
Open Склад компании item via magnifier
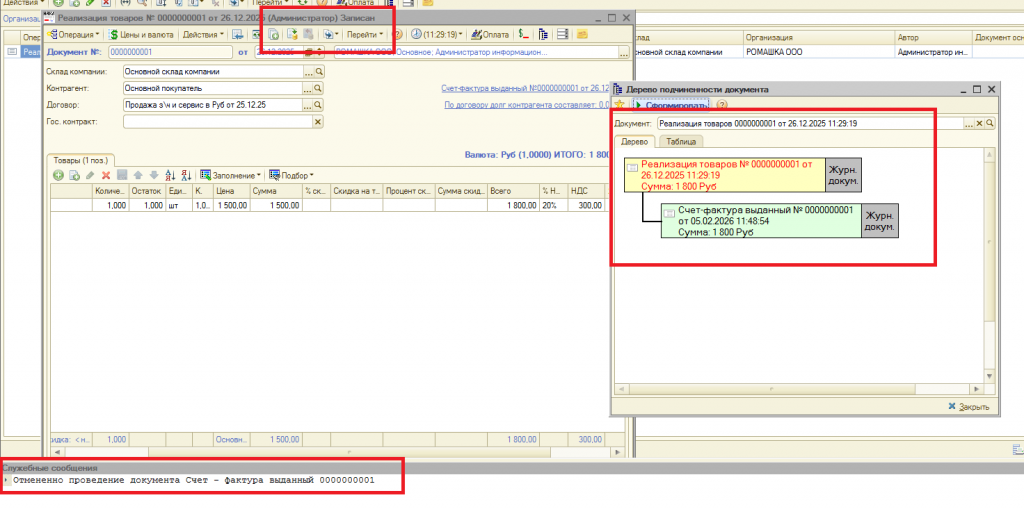pyautogui.click(x=319, y=71)
